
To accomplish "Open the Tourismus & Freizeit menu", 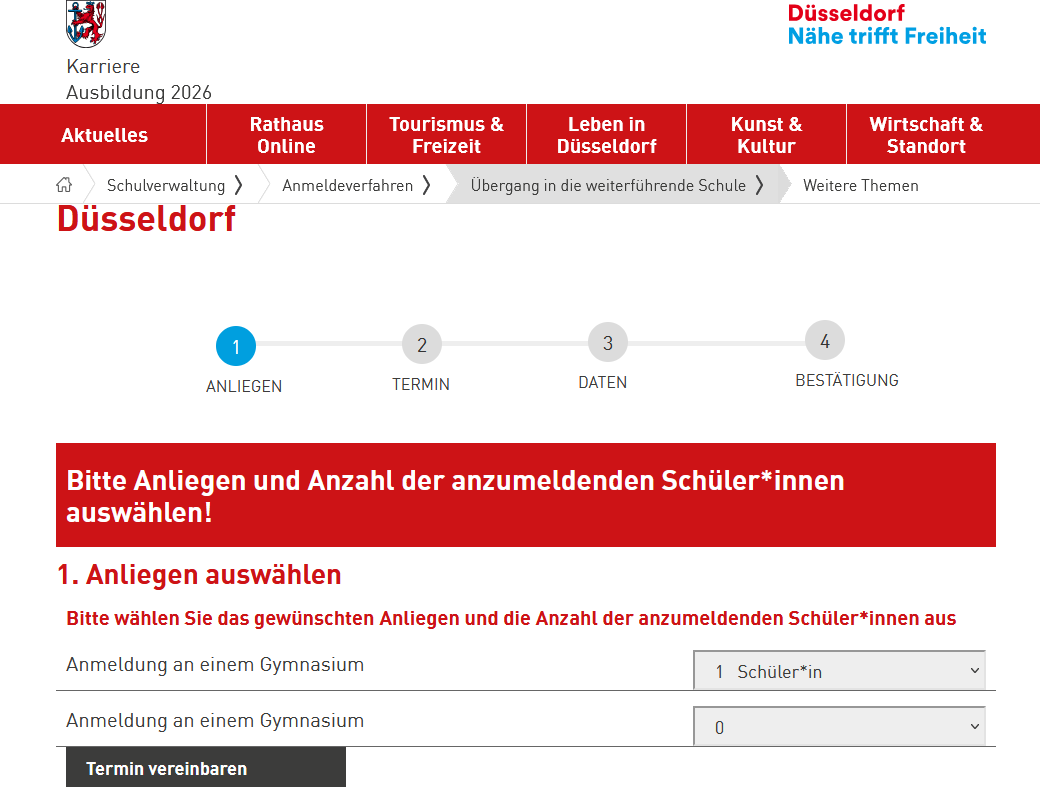I will [446, 135].
